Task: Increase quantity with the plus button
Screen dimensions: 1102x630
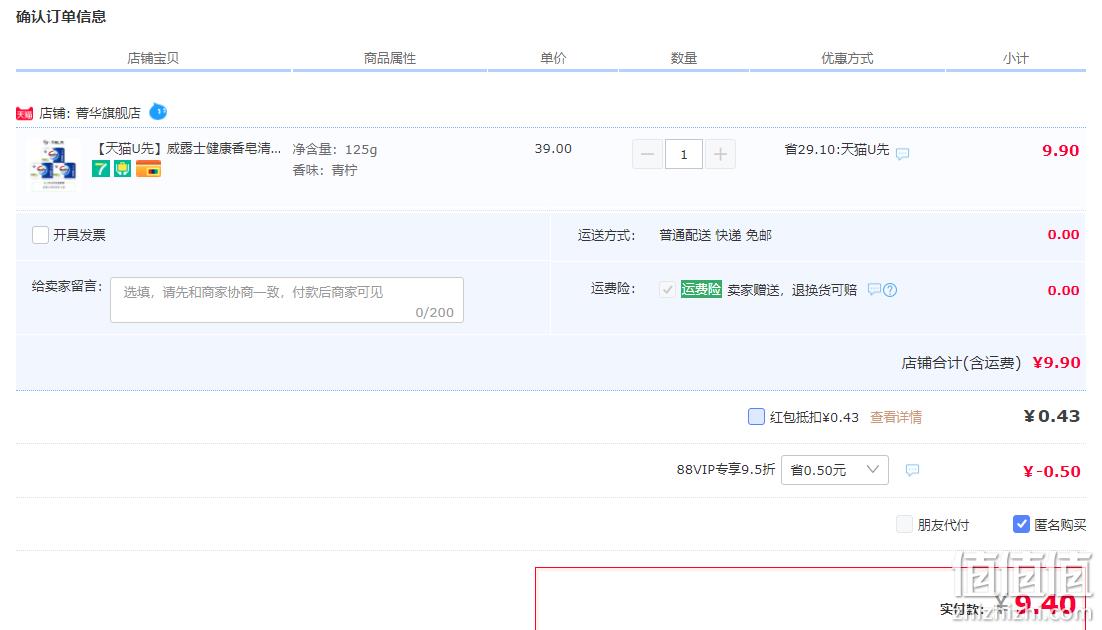Action: coord(720,154)
